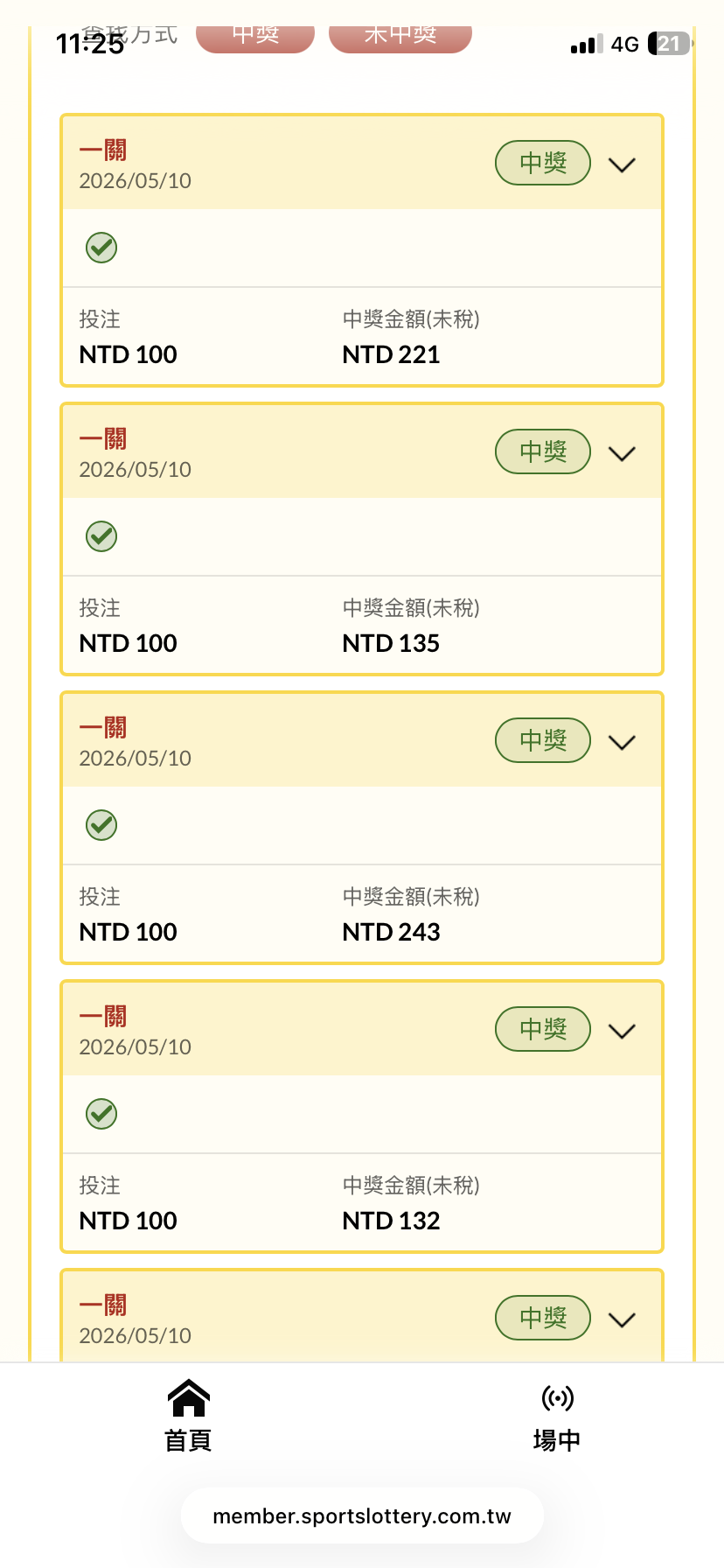Open the live 場中 broadcast icon

[x=557, y=1398]
